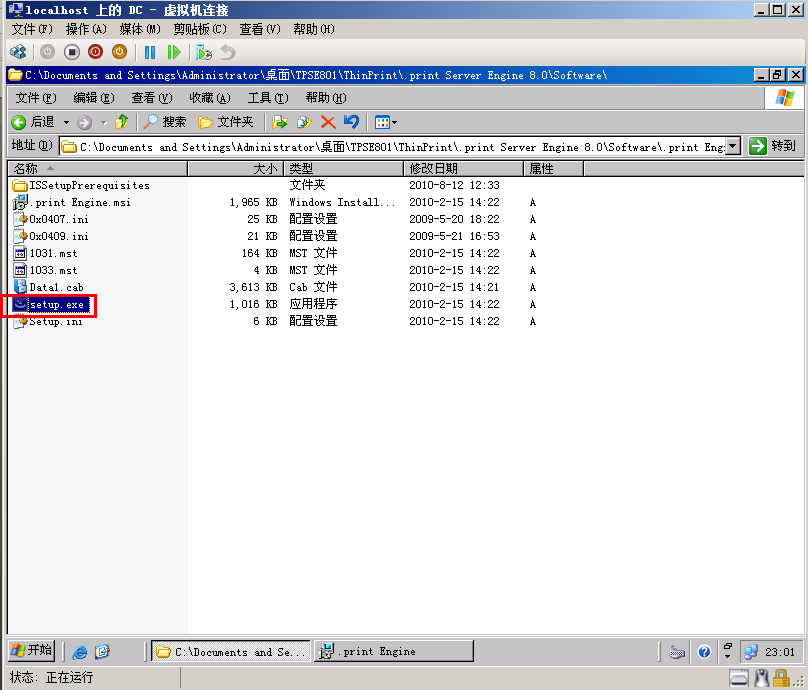Viewport: 808px width, 690px height.
Task: Select the 0x0407.ini file
Action: click(x=51, y=220)
